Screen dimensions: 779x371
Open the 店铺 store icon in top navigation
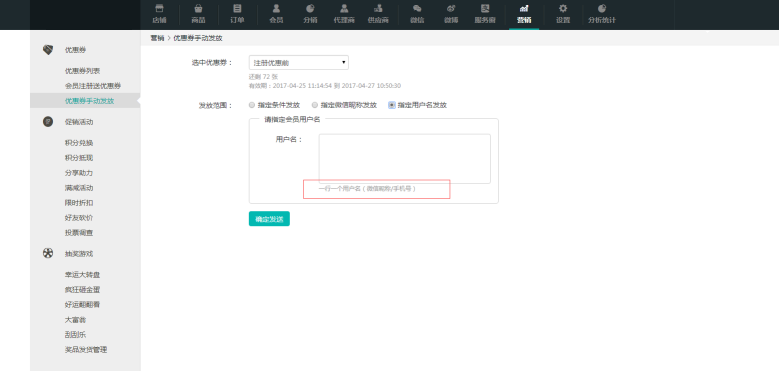click(159, 8)
